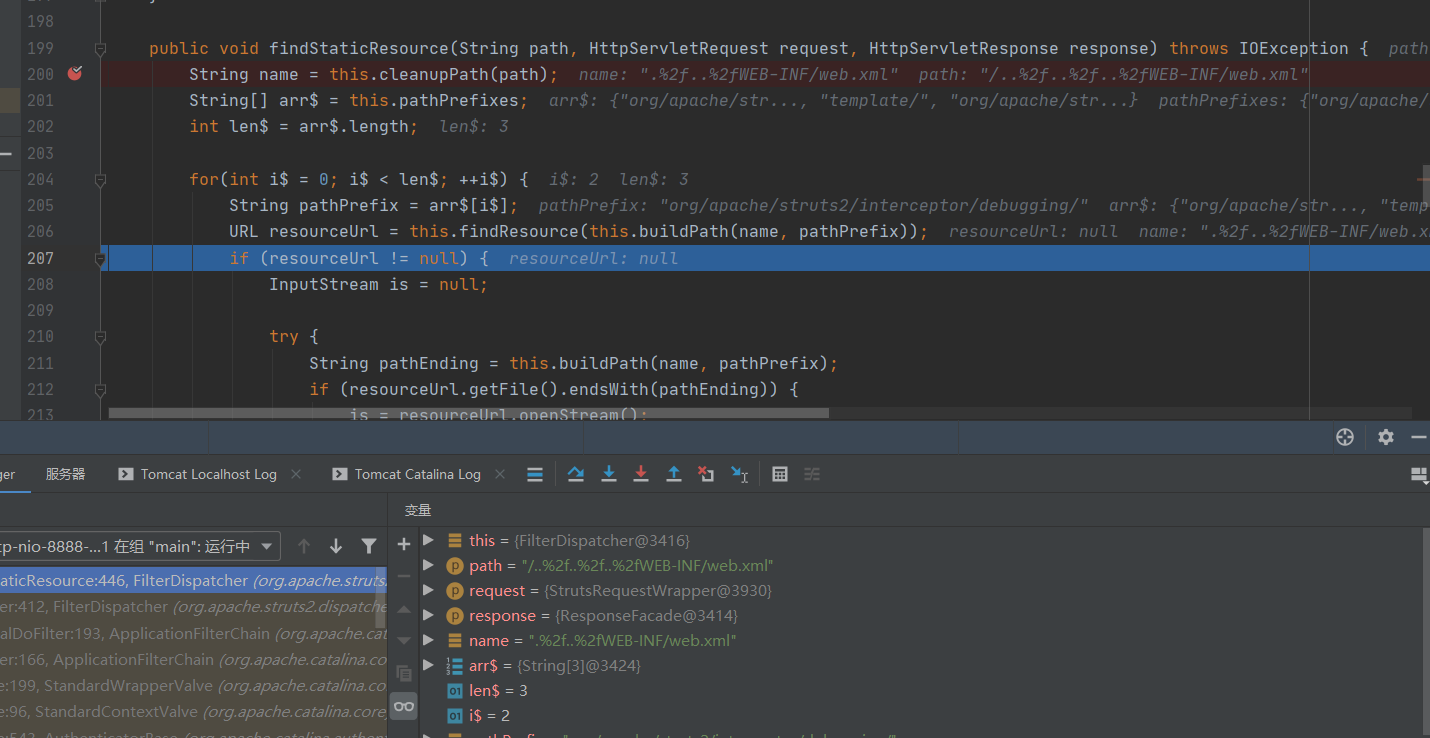Open the tool window gear settings
Screen dimensions: 1430x738
1385,437
